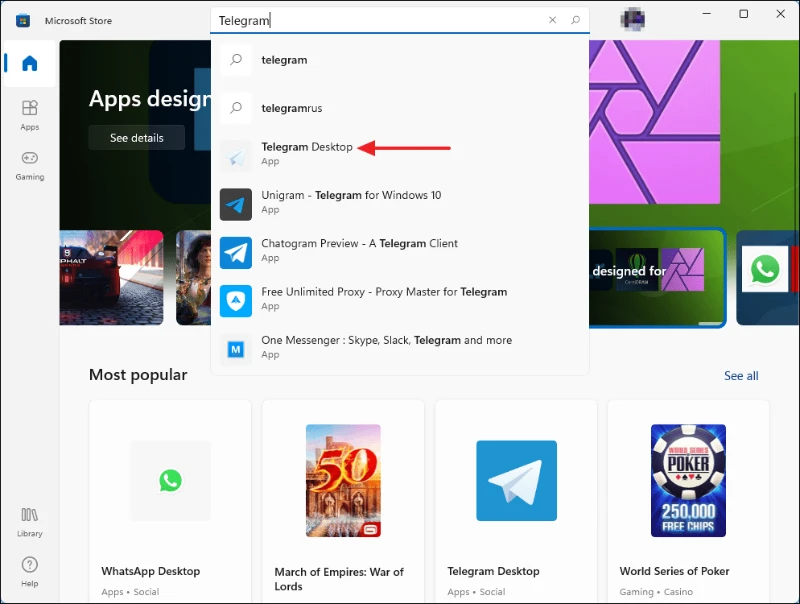
Task: Click the Unigram app icon
Action: (236, 205)
